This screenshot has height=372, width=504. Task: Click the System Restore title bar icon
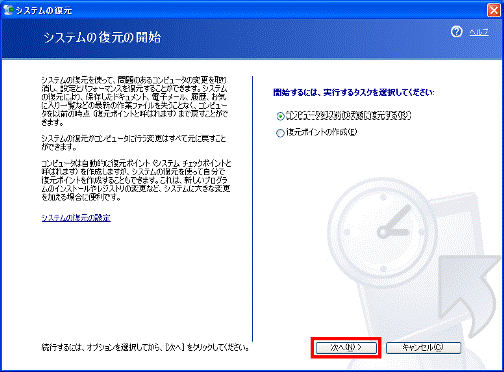tap(8, 10)
